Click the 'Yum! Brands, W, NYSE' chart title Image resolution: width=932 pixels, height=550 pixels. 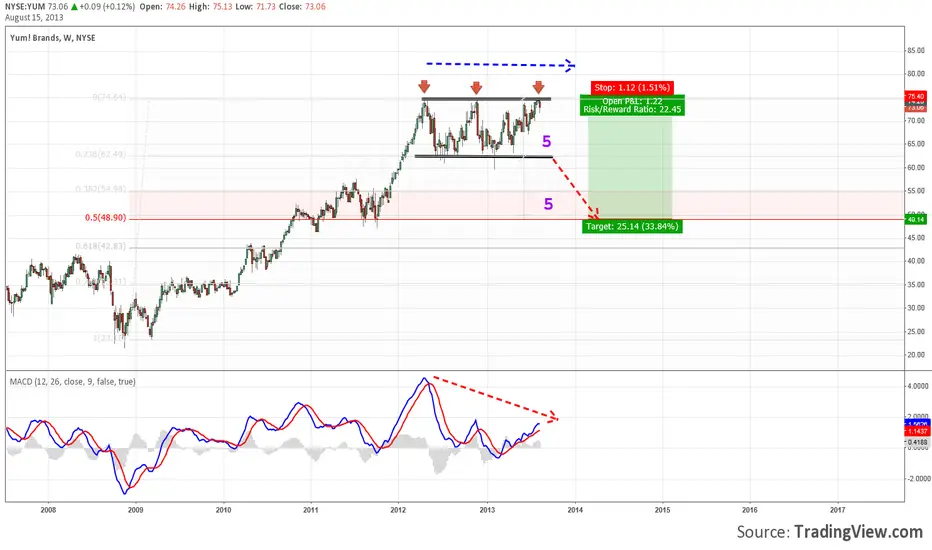point(53,37)
